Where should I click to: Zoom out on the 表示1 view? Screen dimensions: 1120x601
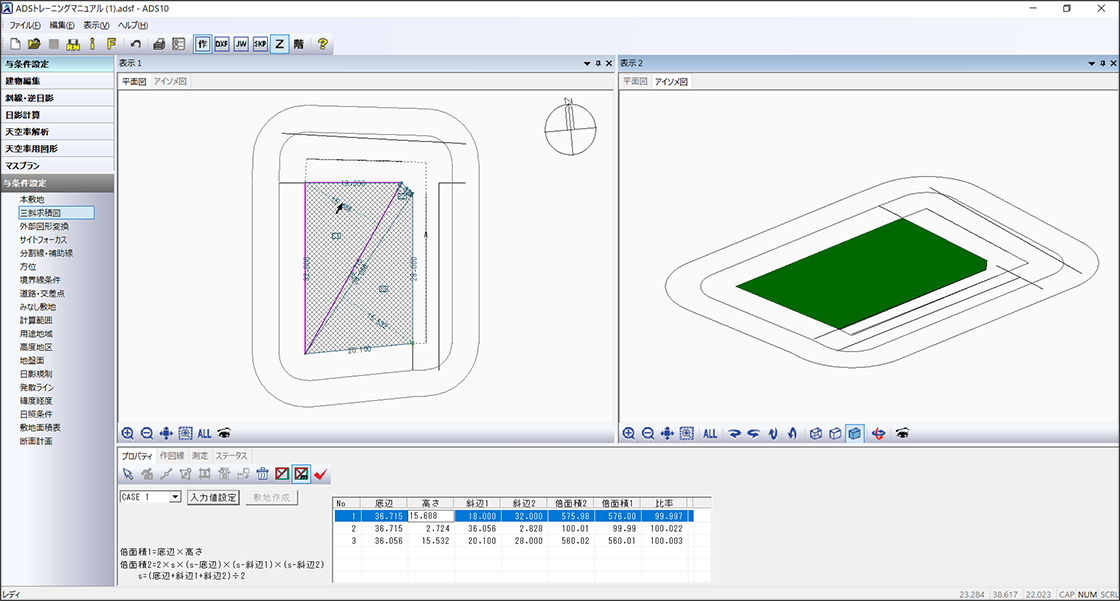click(x=147, y=433)
